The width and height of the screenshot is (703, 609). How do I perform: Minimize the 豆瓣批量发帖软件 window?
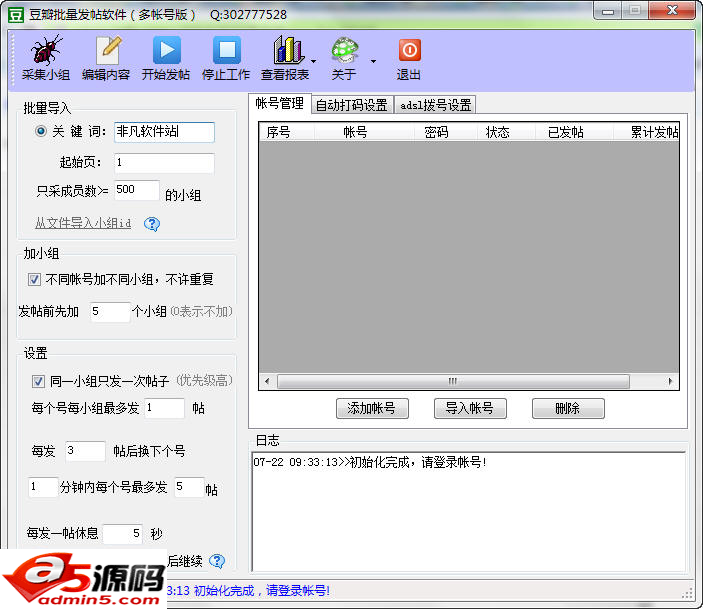[608, 11]
